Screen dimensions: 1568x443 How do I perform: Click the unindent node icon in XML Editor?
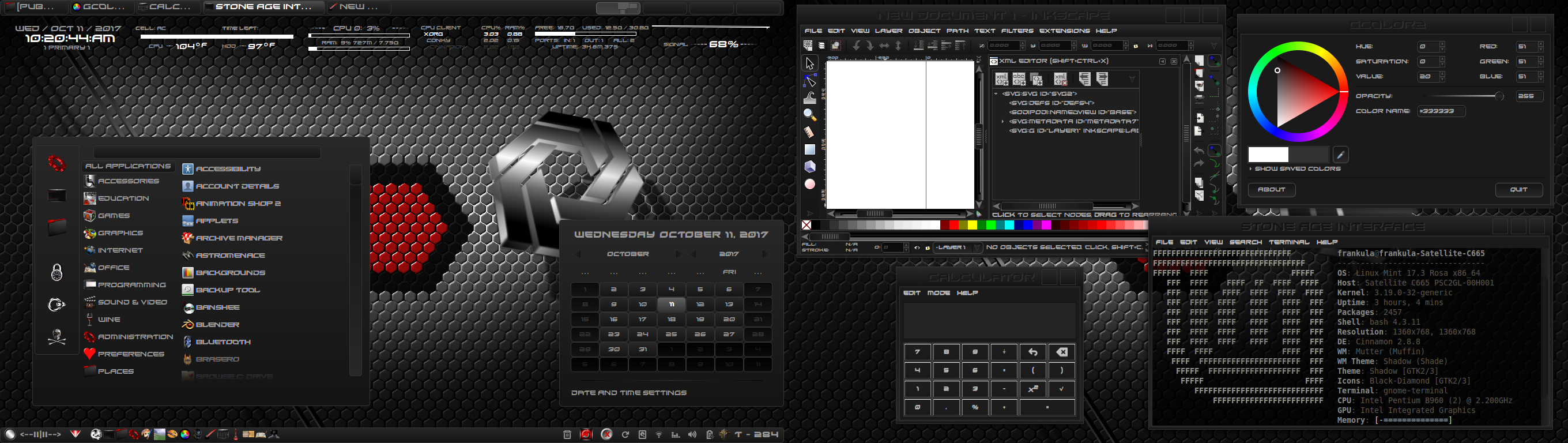point(1085,79)
